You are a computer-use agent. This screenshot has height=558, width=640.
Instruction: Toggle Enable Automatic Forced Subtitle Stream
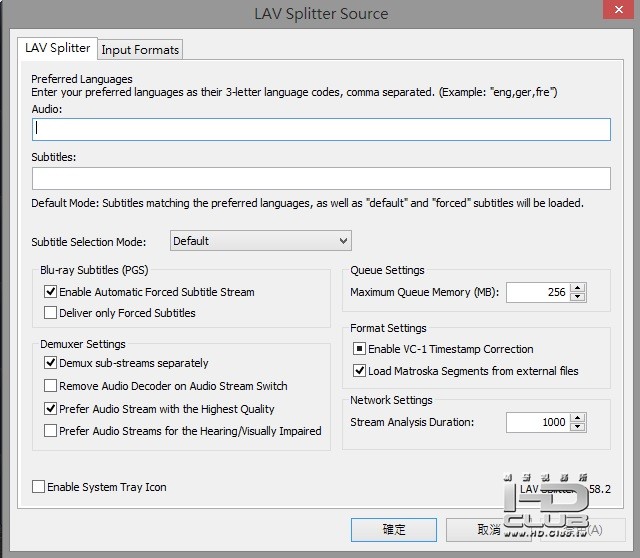click(x=51, y=292)
